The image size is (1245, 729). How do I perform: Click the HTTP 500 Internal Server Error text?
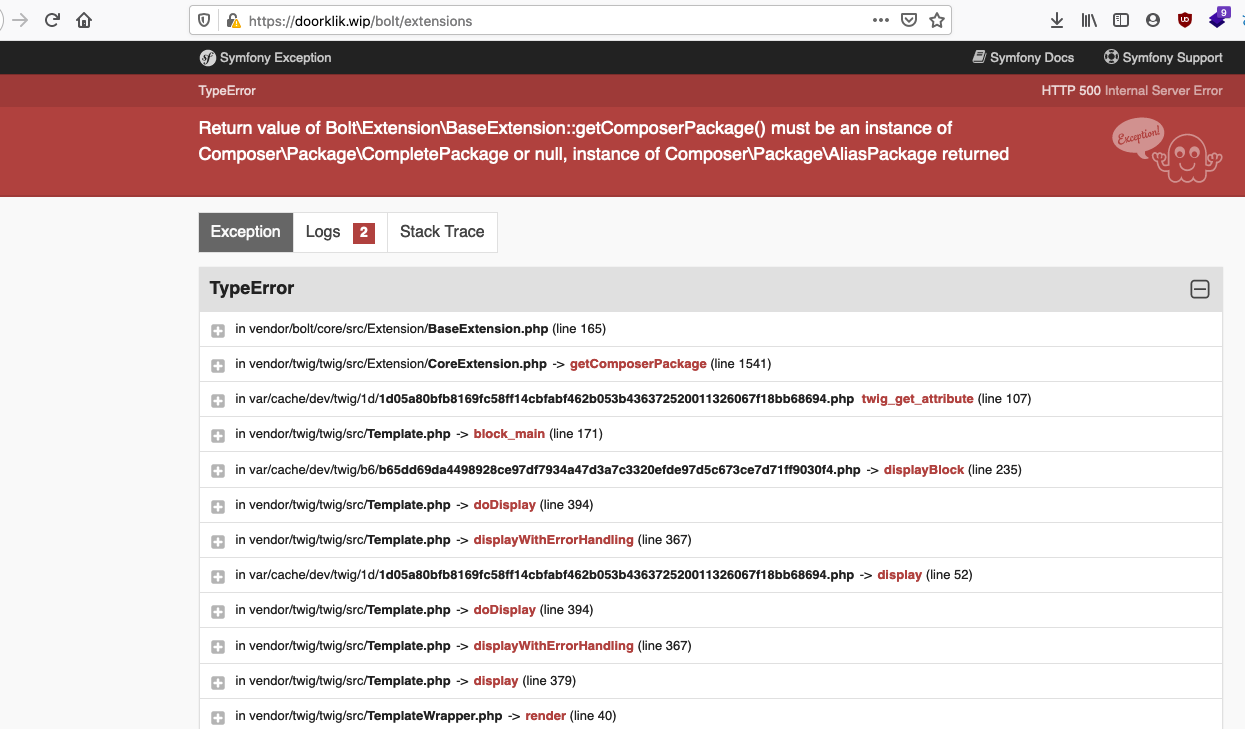[1132, 91]
